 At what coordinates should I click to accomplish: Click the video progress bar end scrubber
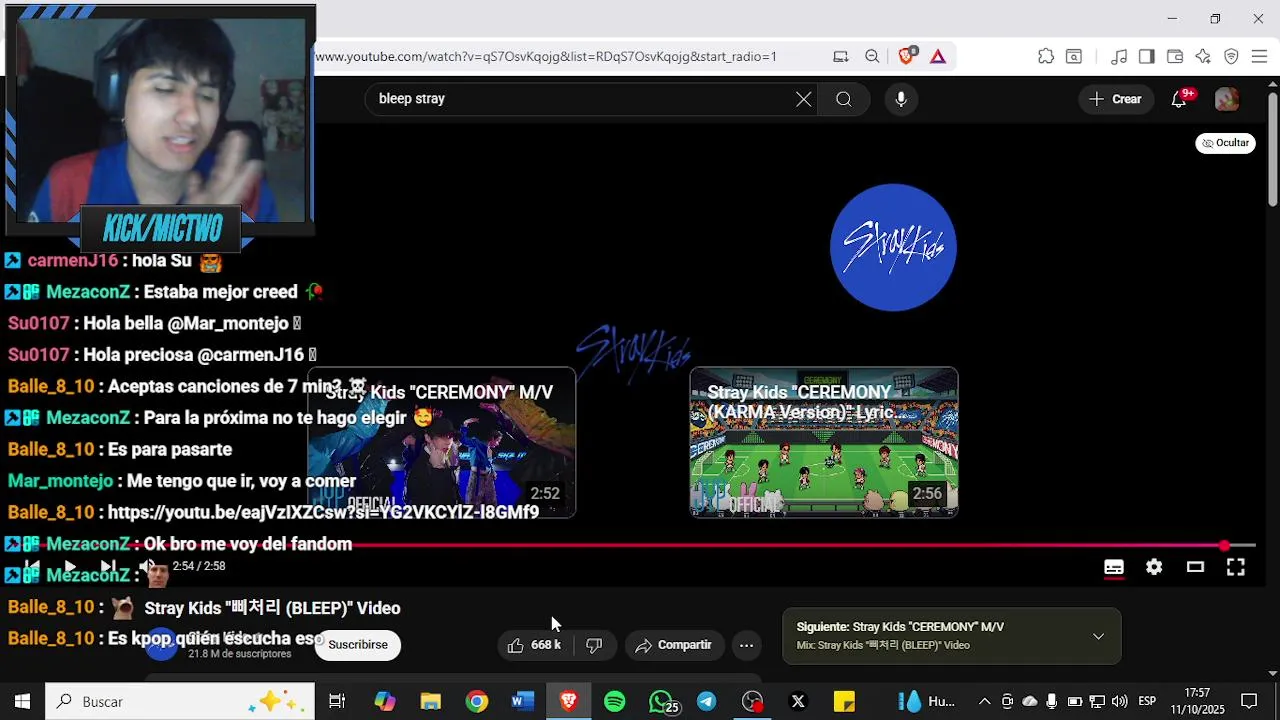click(x=1225, y=545)
